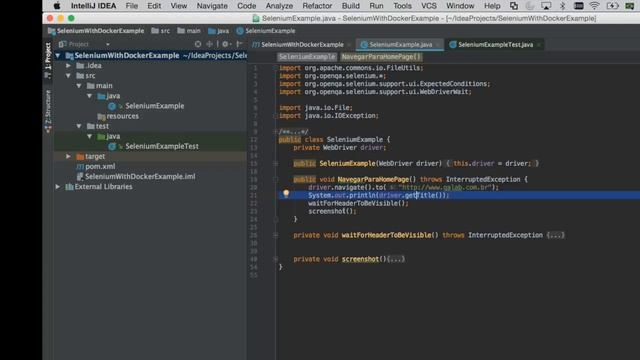Click the SeleniumExample editor breadcrumb
640x360 pixels.
pos(307,57)
